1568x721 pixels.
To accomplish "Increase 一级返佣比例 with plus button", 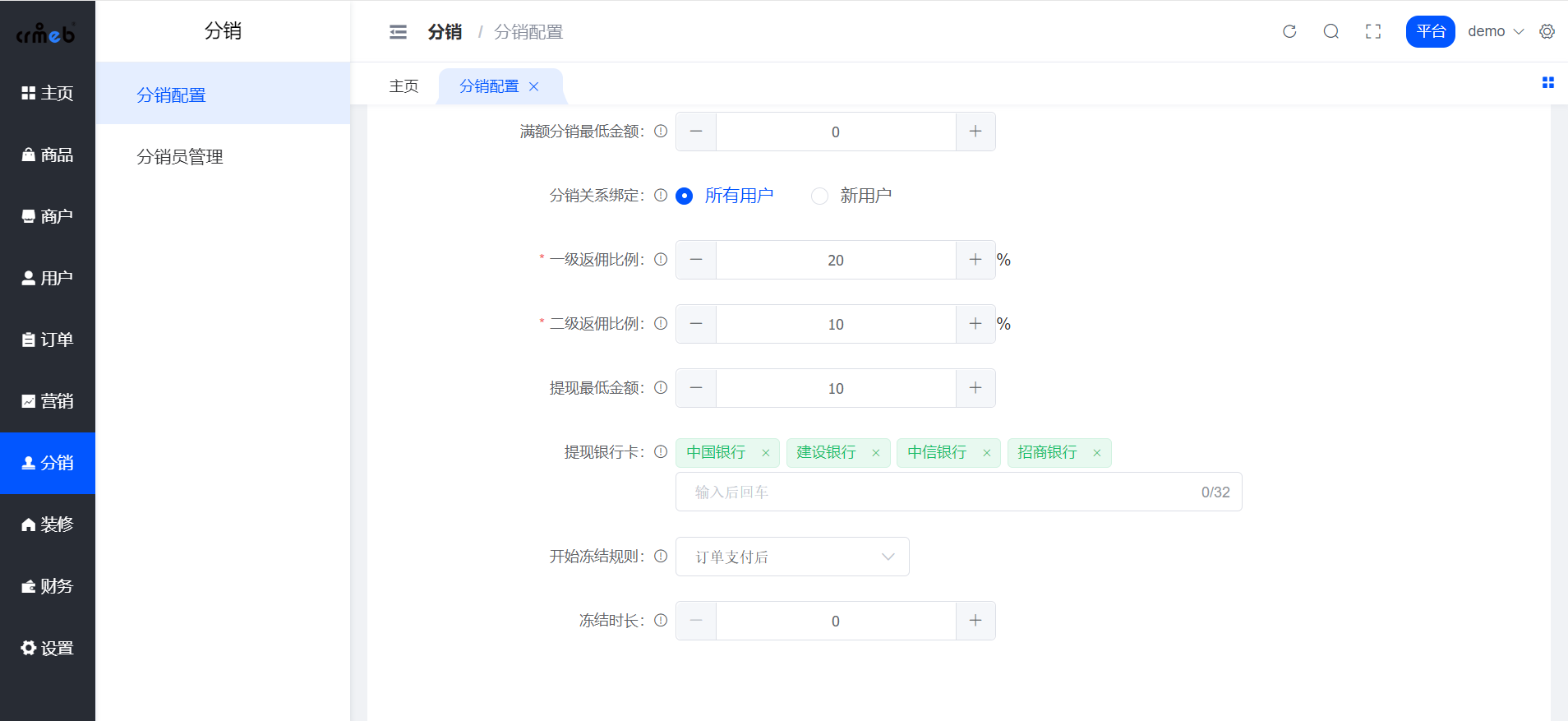I will 975,260.
